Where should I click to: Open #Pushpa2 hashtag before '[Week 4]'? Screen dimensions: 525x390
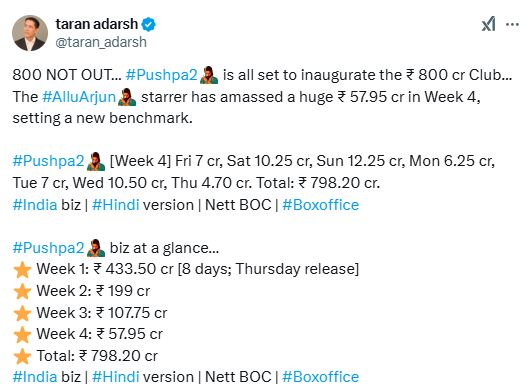click(48, 161)
